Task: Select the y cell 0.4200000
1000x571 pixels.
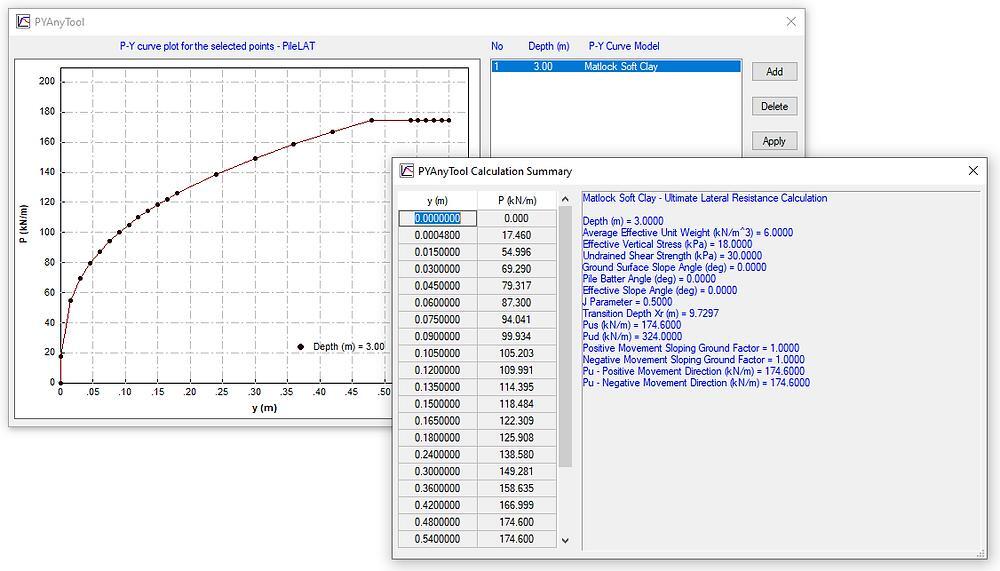Action: pos(438,505)
